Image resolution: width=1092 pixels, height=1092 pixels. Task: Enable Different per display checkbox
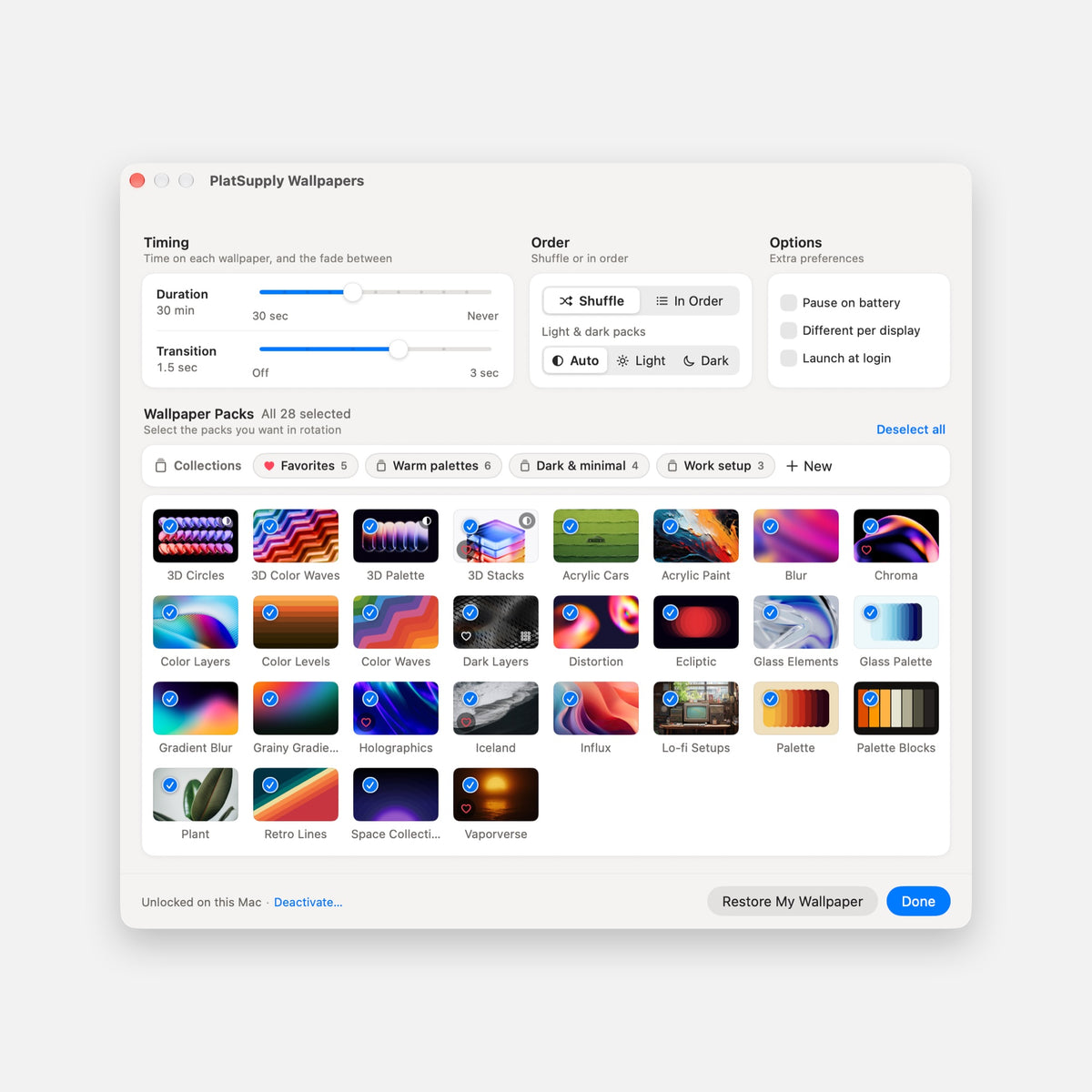coord(789,330)
